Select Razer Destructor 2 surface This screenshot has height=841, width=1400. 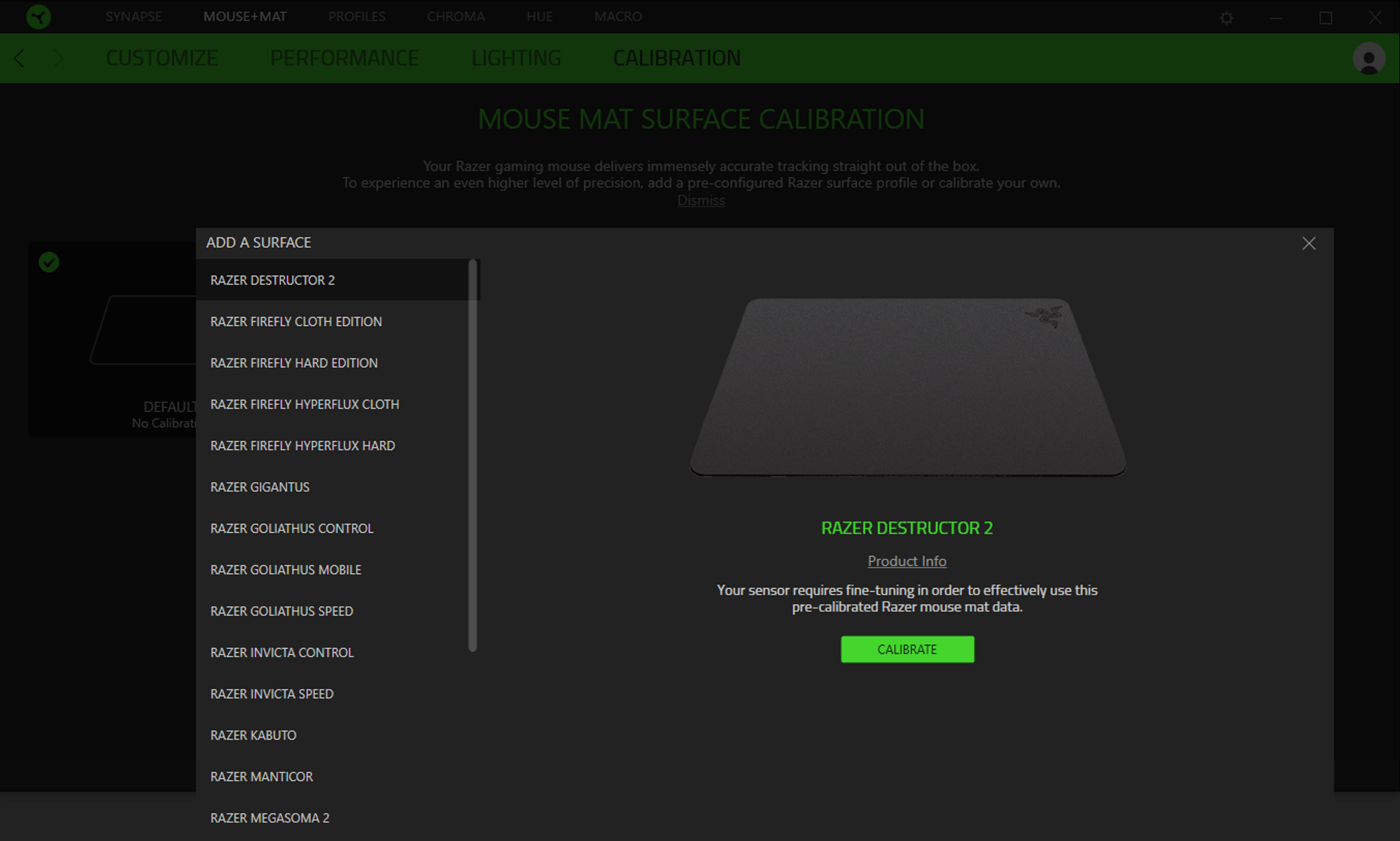click(332, 280)
